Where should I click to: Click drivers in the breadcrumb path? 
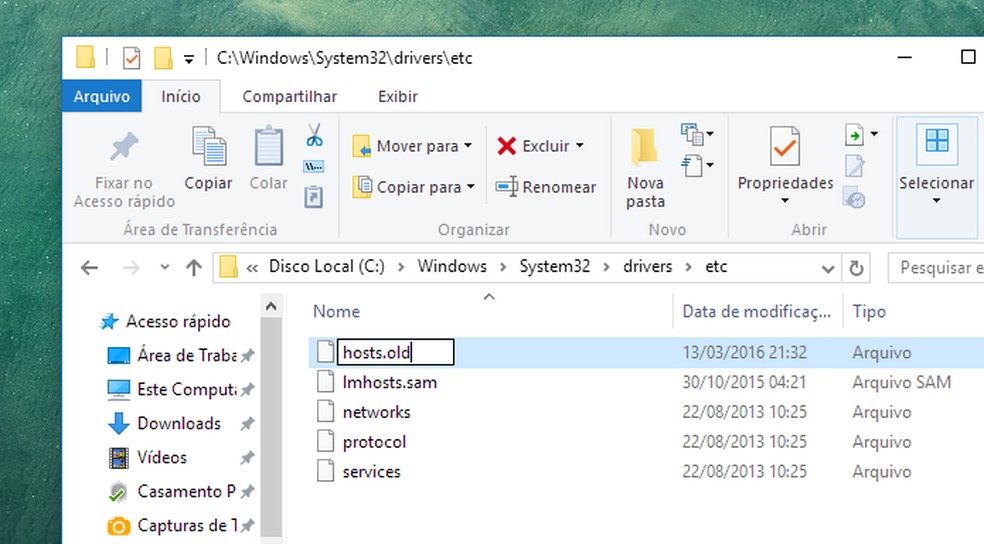pyautogui.click(x=647, y=267)
